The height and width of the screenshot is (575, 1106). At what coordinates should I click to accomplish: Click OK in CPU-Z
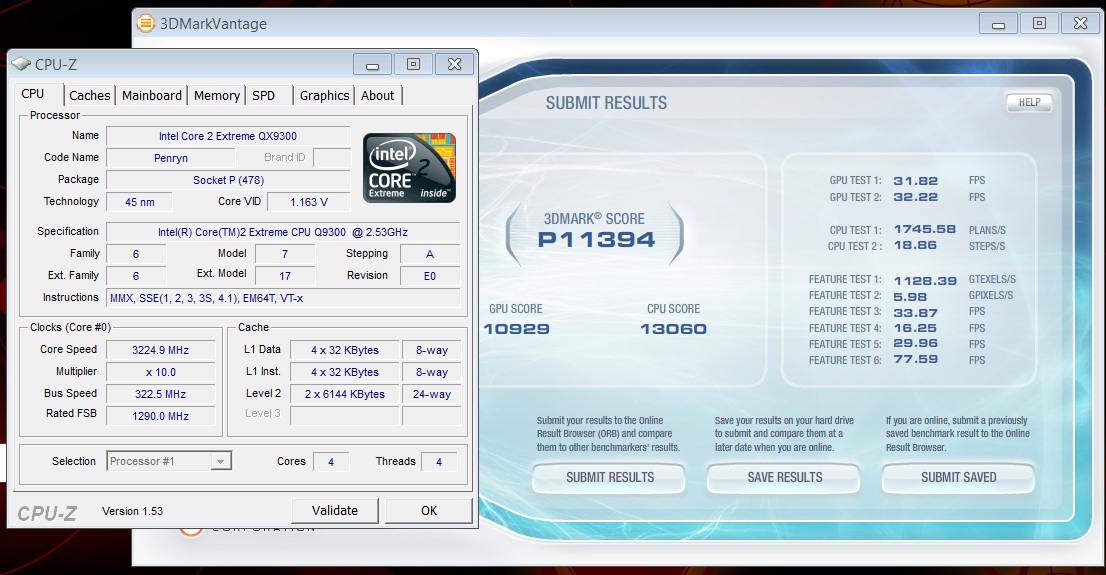coord(429,511)
